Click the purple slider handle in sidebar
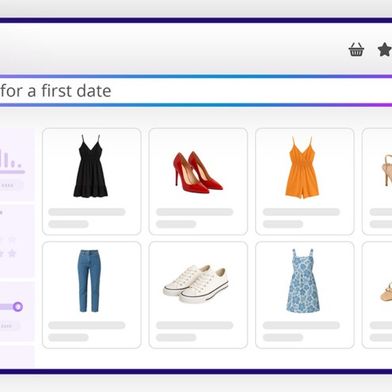The width and height of the screenshot is (392, 392). [x=18, y=307]
